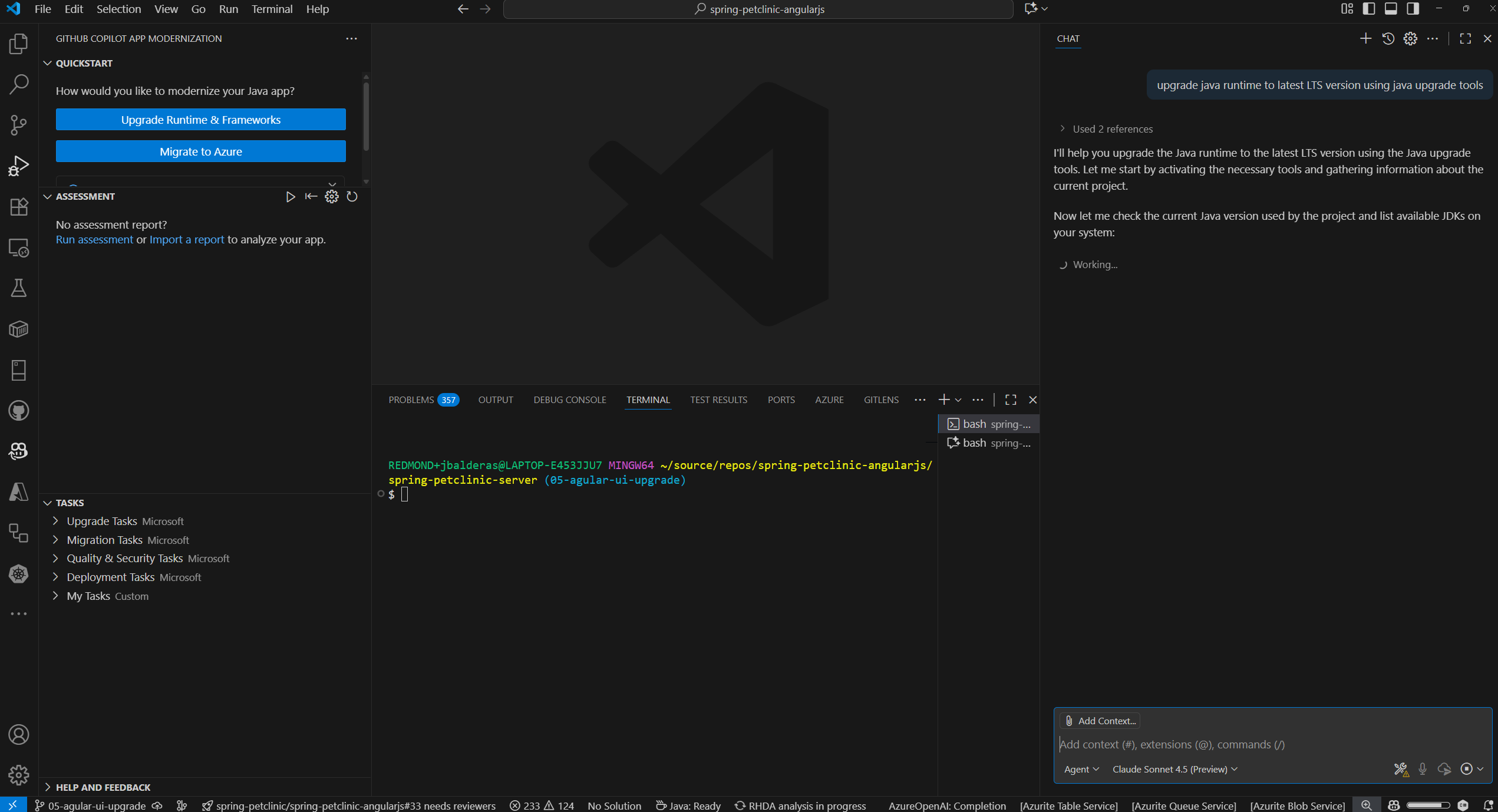Open the Testing beaker view
Viewport: 1498px width, 812px height.
(x=19, y=288)
